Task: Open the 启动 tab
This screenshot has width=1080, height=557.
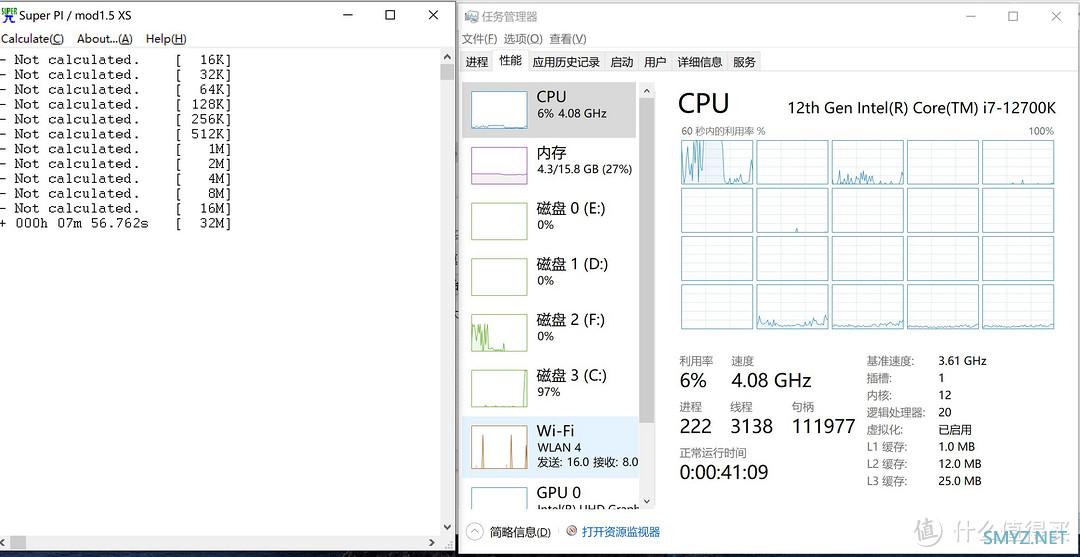Action: click(622, 62)
